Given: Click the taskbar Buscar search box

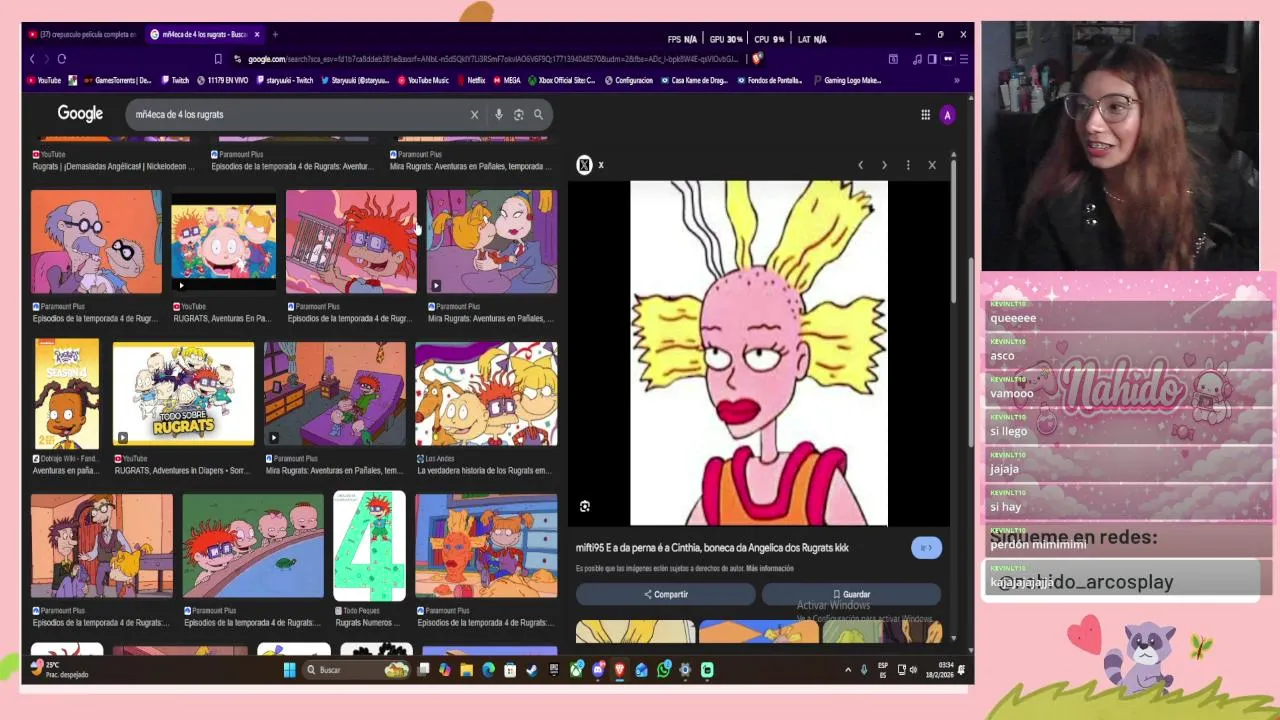Looking at the screenshot, I should [x=355, y=670].
